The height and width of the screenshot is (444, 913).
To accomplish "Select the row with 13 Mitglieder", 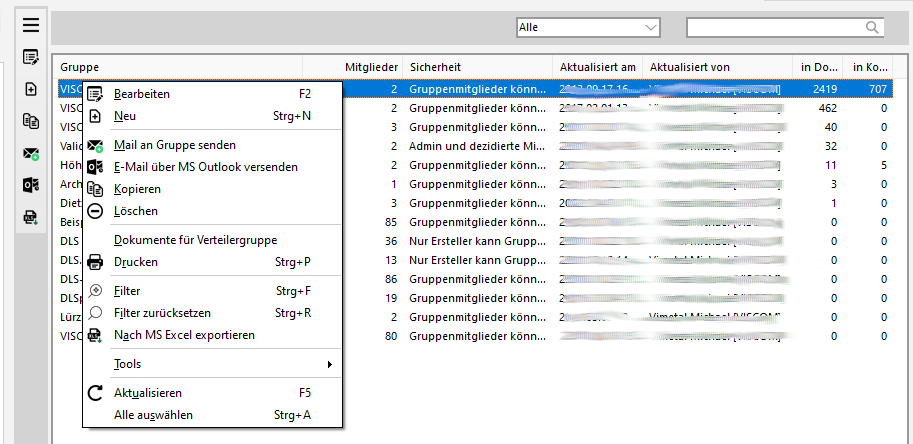I will click(x=475, y=260).
